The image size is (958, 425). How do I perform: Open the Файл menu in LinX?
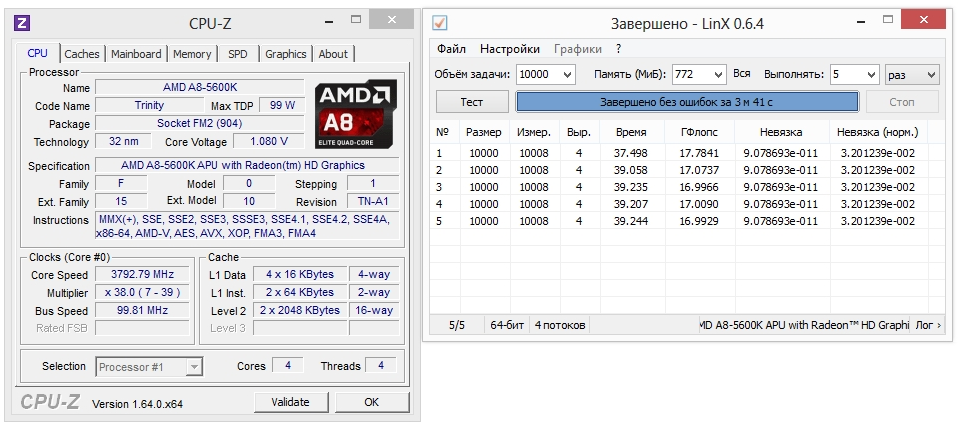pos(452,49)
